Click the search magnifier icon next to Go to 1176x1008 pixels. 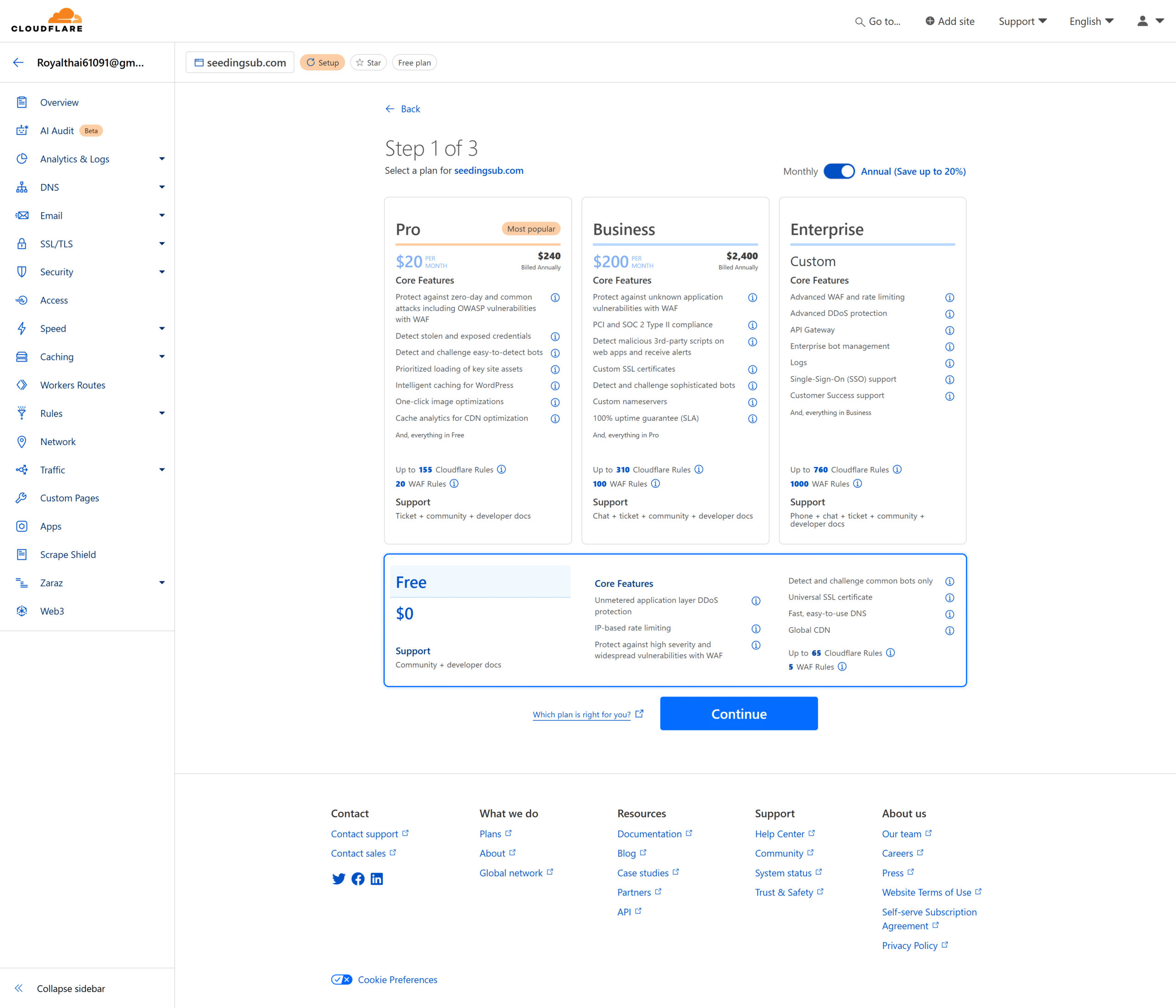click(x=859, y=22)
